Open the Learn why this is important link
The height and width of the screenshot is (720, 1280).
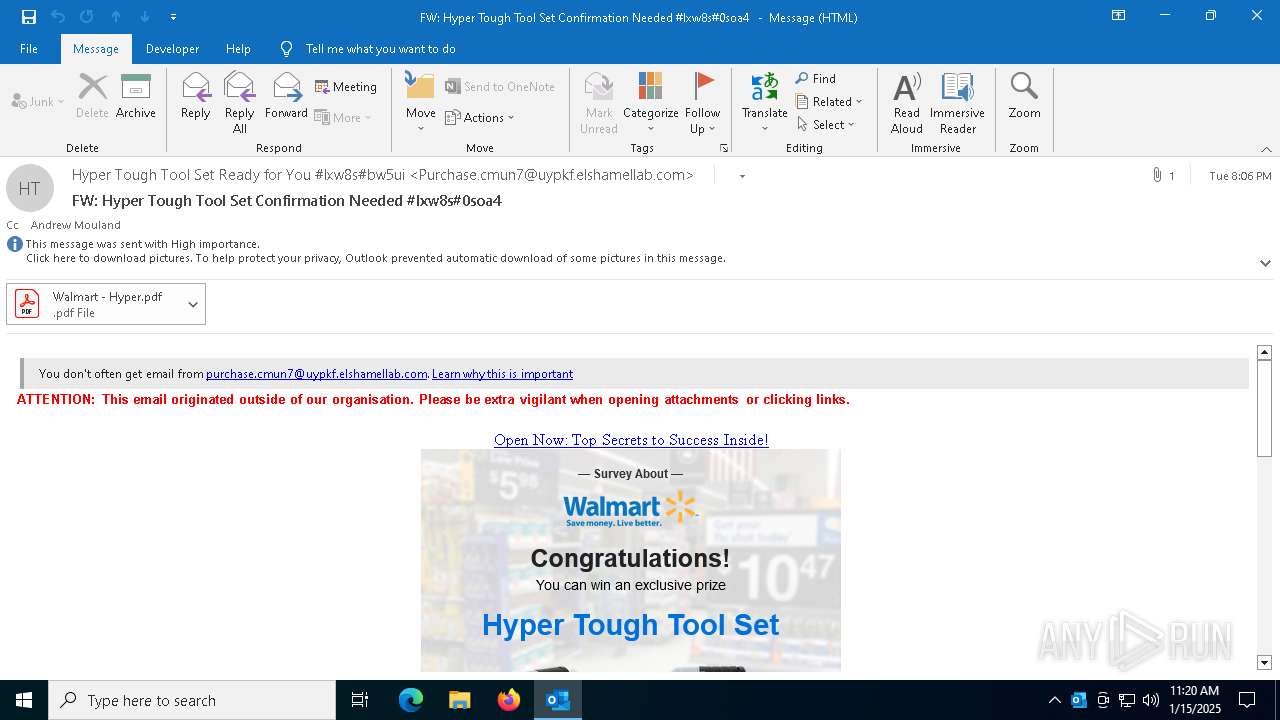click(502, 374)
